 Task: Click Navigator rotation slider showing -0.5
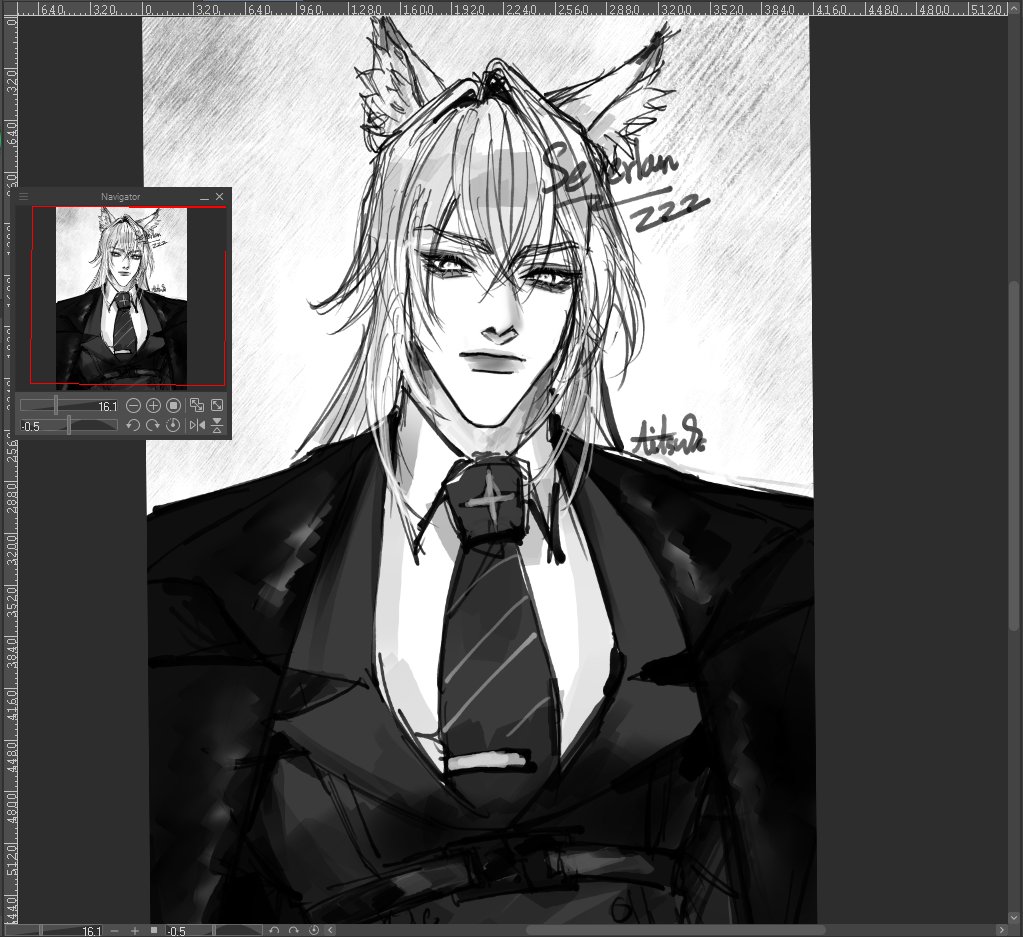coord(69,425)
